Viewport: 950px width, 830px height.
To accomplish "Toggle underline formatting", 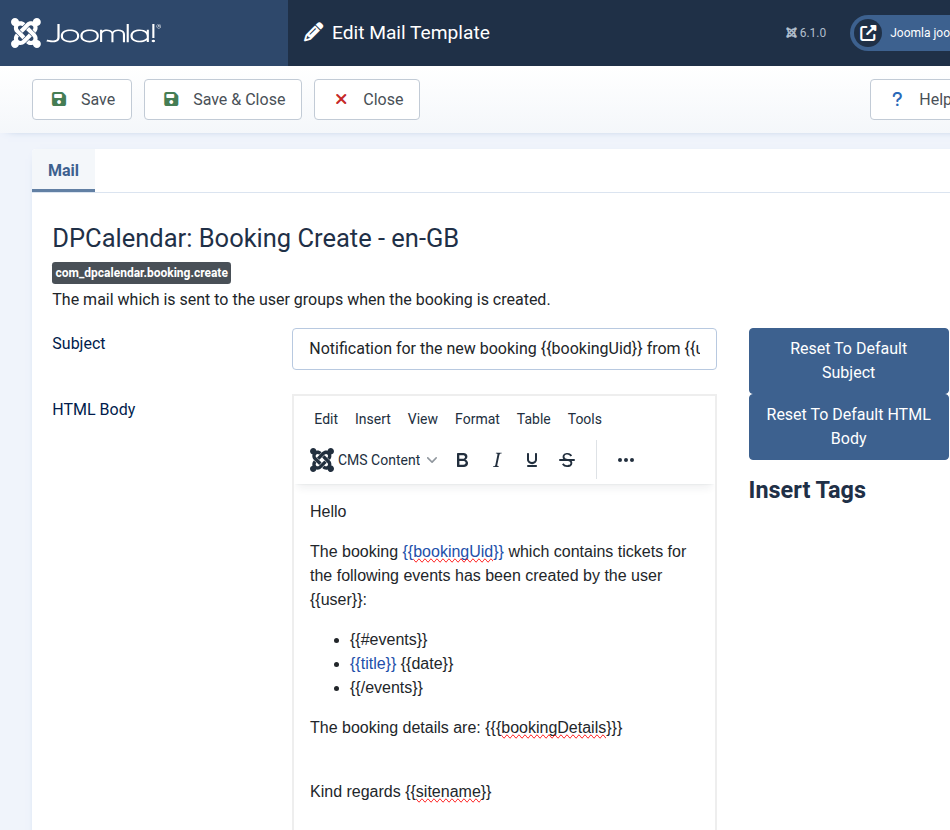I will [x=531, y=459].
